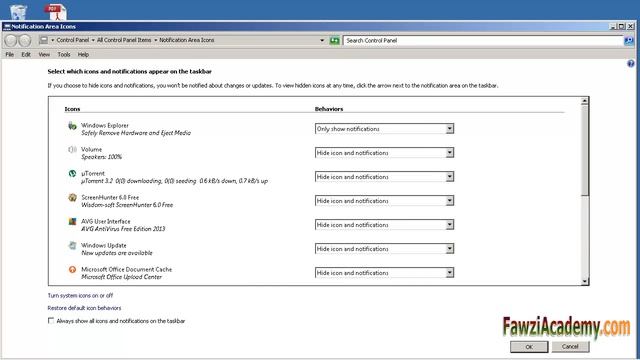
Task: Go to Control Panel breadcrumb
Action: pos(73,40)
